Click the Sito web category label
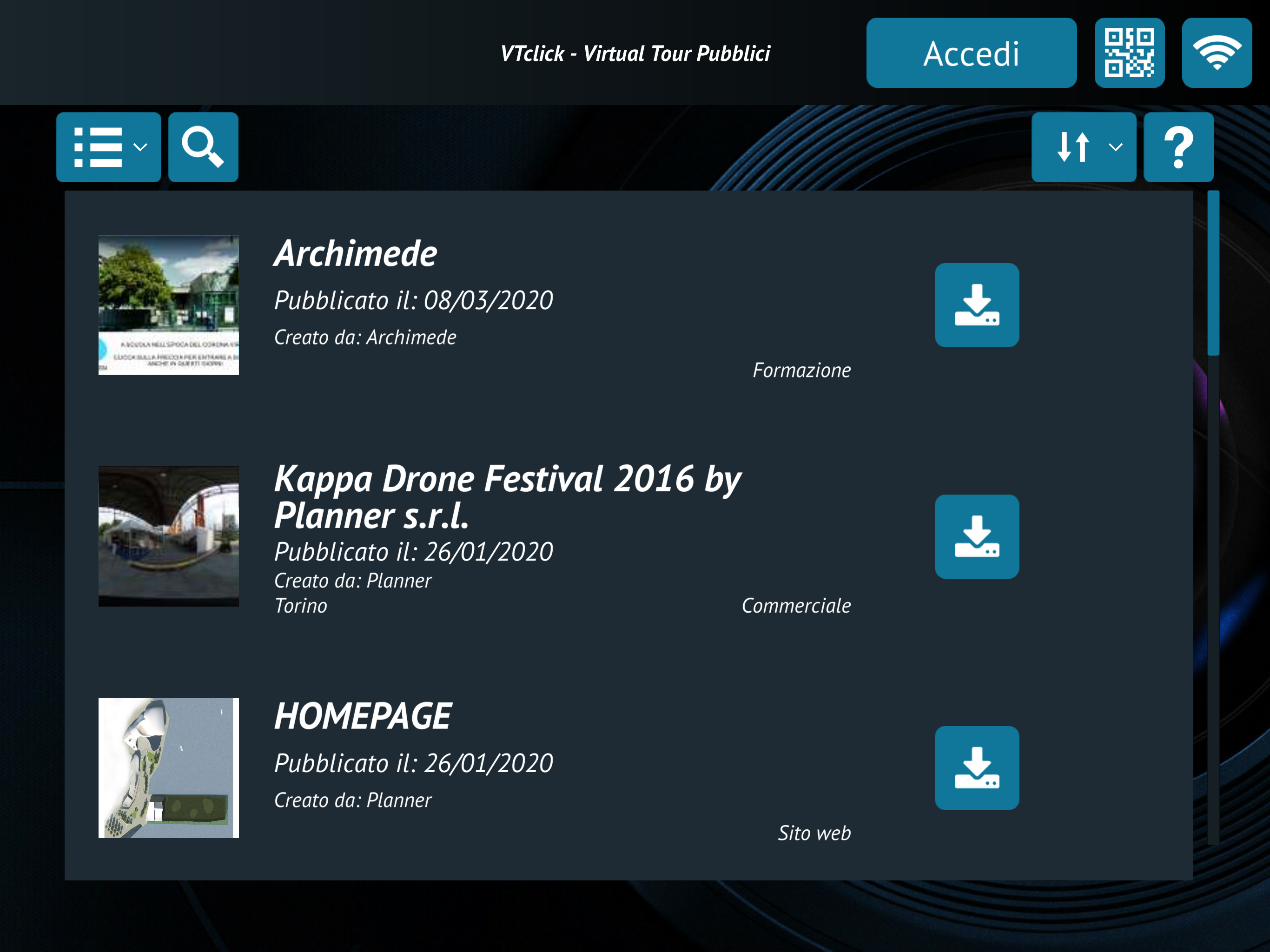Image resolution: width=1270 pixels, height=952 pixels. coord(814,833)
